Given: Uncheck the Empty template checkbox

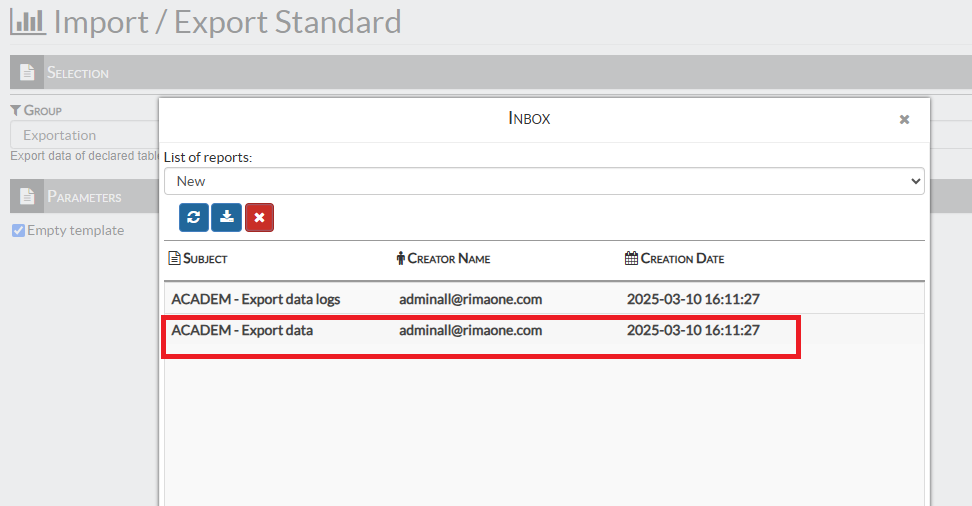Looking at the screenshot, I should tap(18, 231).
